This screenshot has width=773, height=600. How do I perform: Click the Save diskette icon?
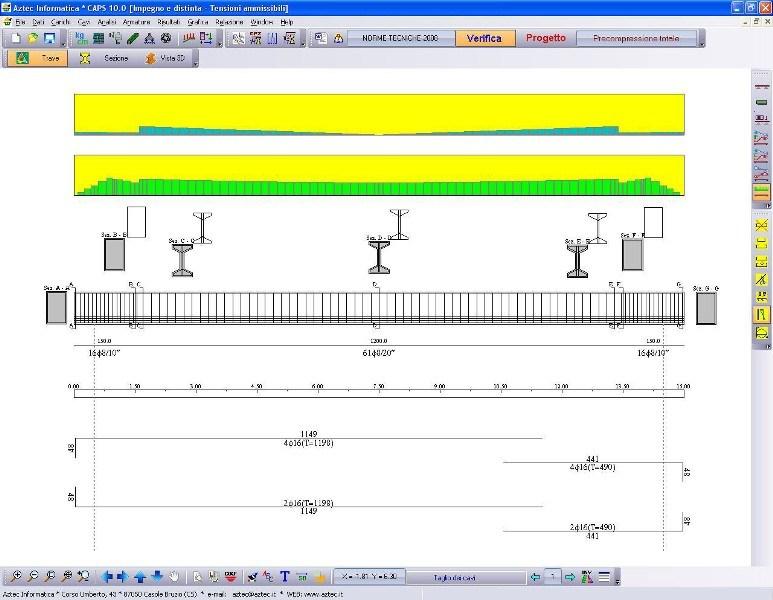[x=48, y=38]
